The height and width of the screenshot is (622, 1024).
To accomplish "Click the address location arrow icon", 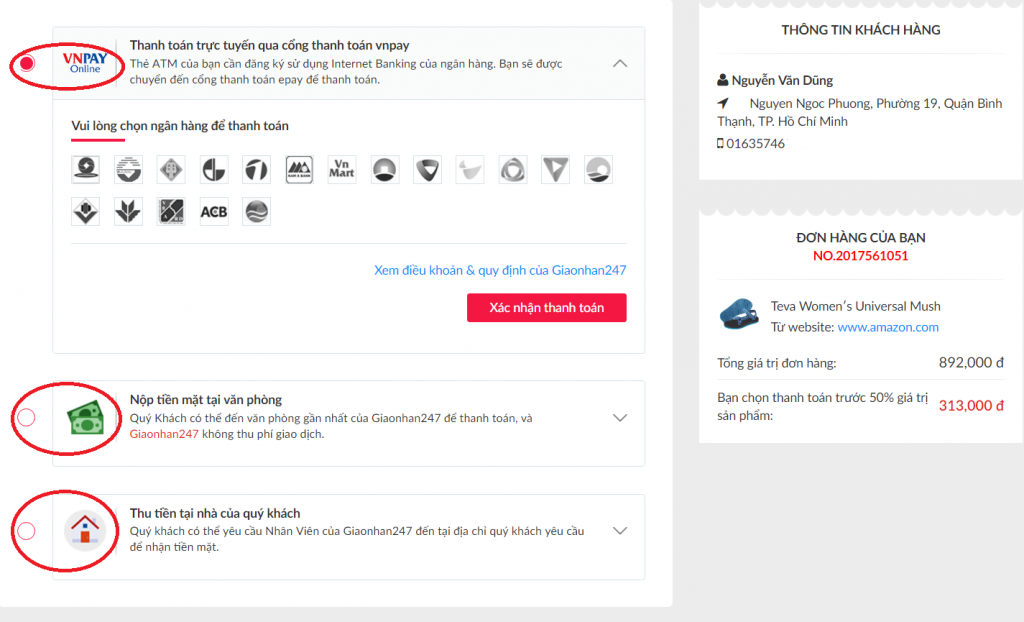I will (723, 103).
